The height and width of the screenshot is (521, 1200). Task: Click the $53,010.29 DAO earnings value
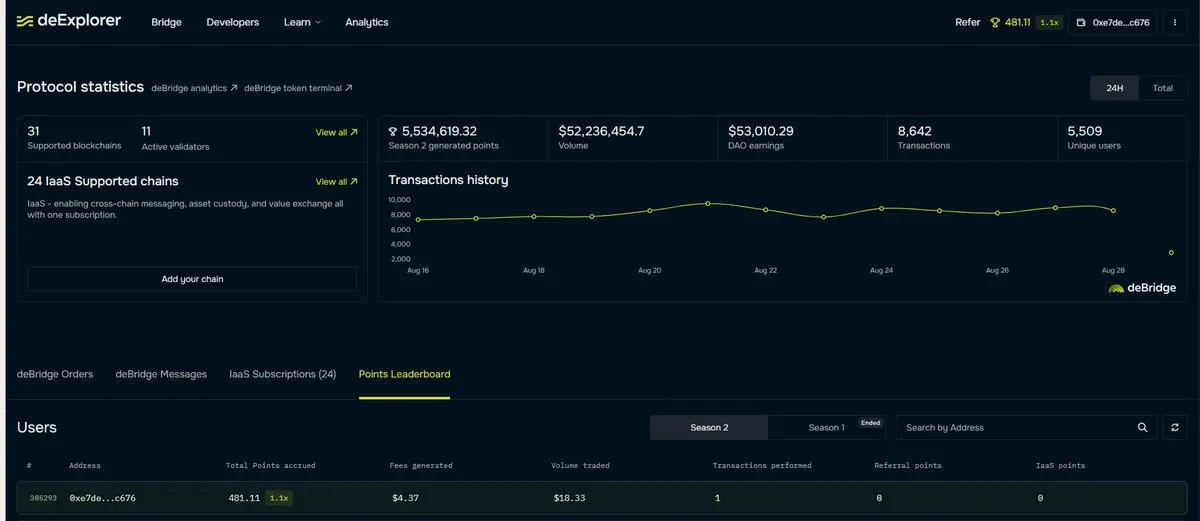point(761,131)
